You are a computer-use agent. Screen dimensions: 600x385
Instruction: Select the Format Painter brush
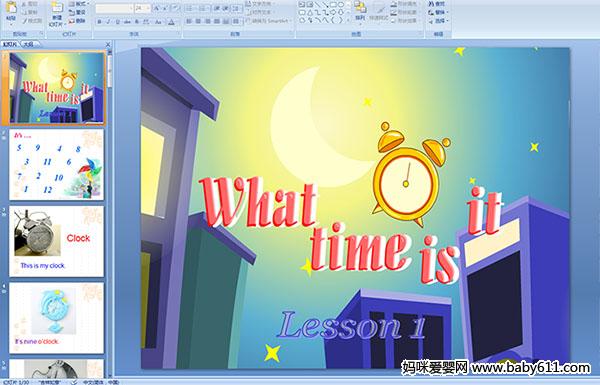pos(24,21)
